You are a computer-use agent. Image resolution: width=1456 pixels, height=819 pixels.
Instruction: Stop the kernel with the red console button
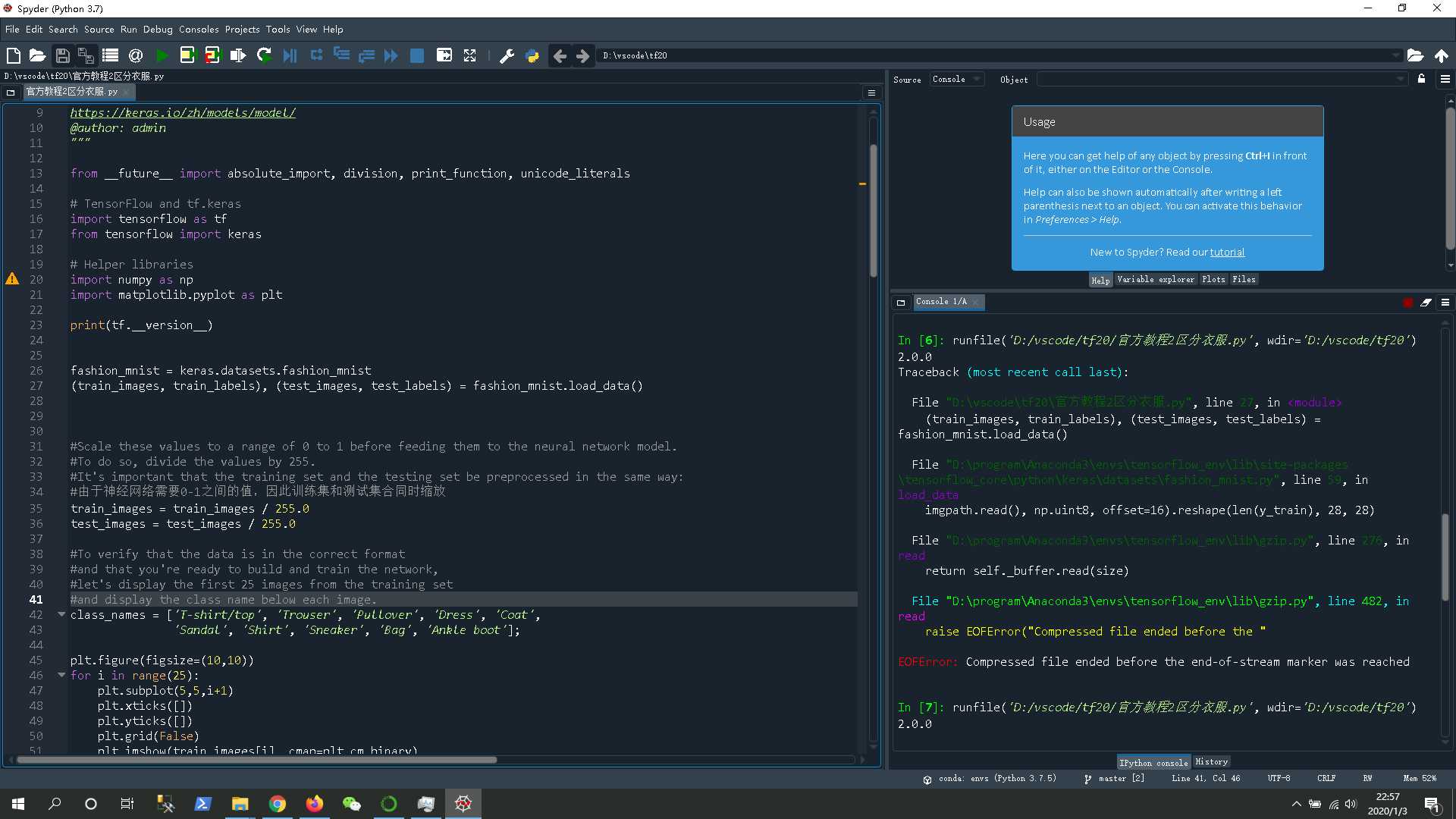coord(1408,302)
